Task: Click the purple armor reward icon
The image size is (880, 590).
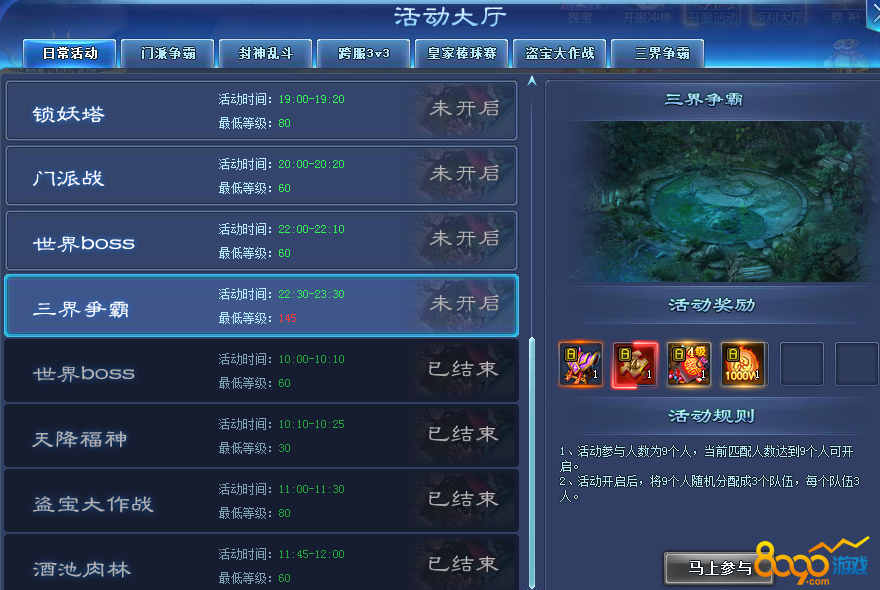Action: [x=581, y=364]
